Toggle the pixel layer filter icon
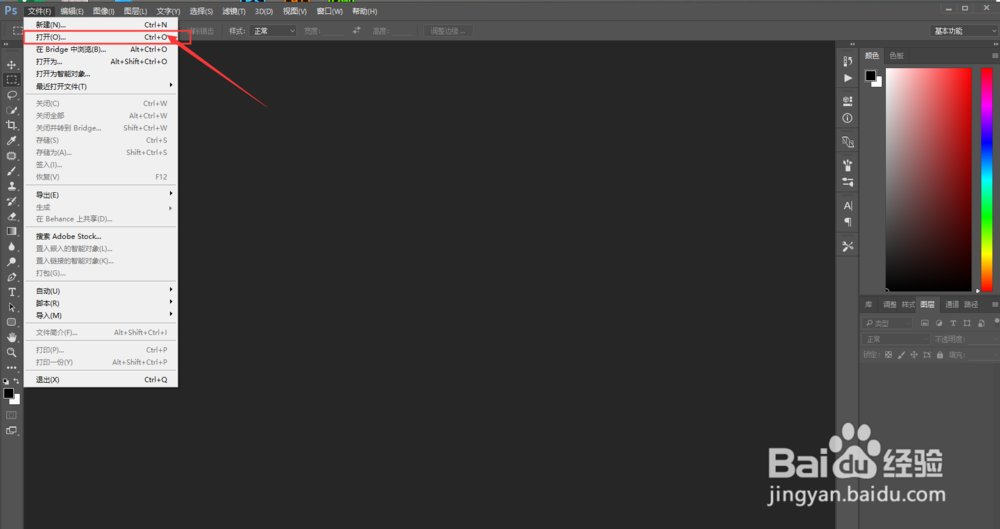Image resolution: width=1000 pixels, height=529 pixels. coord(925,324)
